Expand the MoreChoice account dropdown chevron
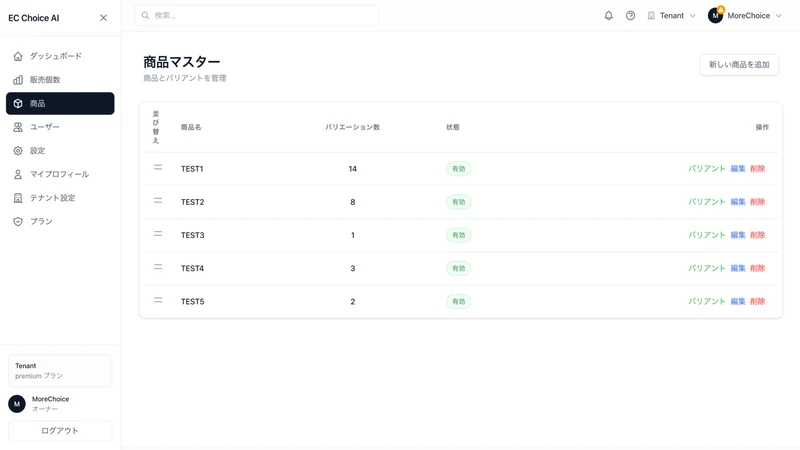Image resolution: width=800 pixels, height=450 pixels. pos(779,16)
